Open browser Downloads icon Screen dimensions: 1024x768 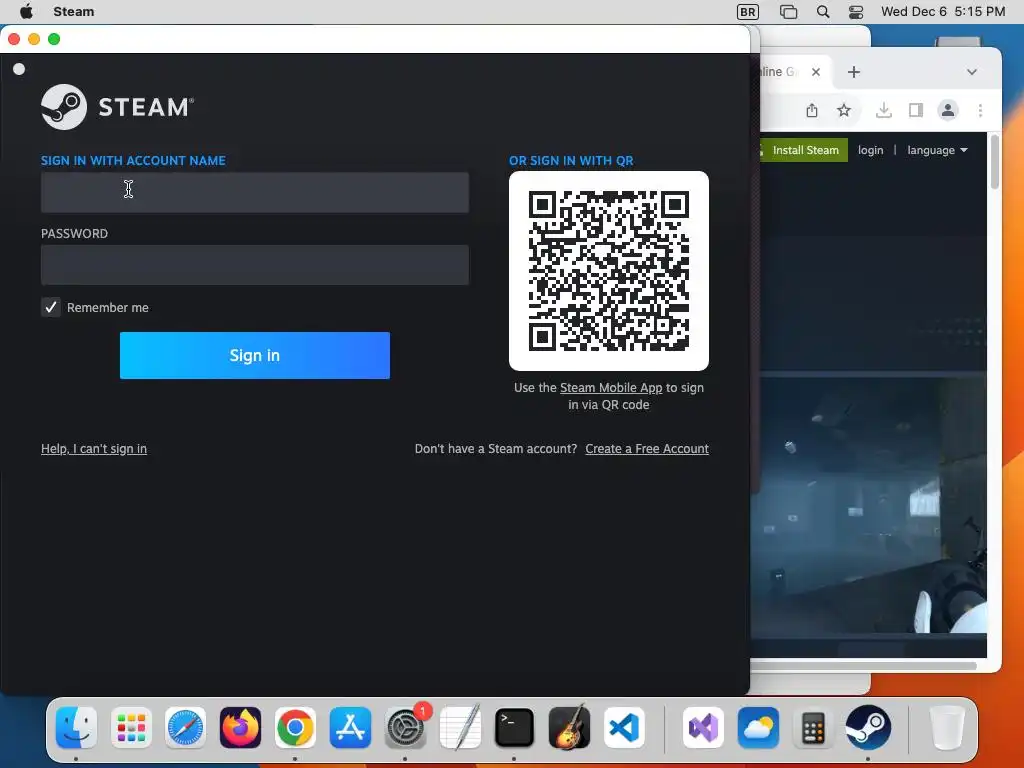(x=884, y=110)
